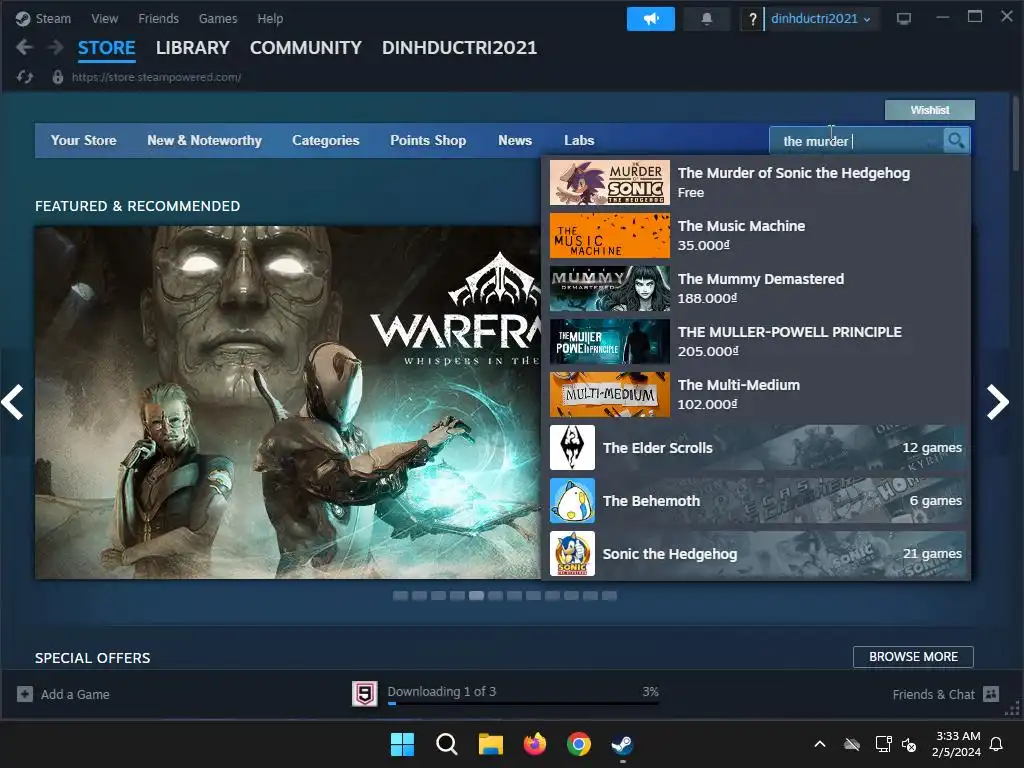Open the Friends menu
The height and width of the screenshot is (768, 1024).
(x=159, y=19)
